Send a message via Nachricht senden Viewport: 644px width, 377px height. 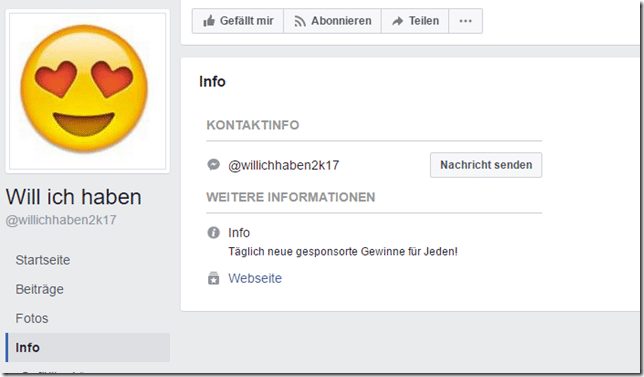[486, 165]
